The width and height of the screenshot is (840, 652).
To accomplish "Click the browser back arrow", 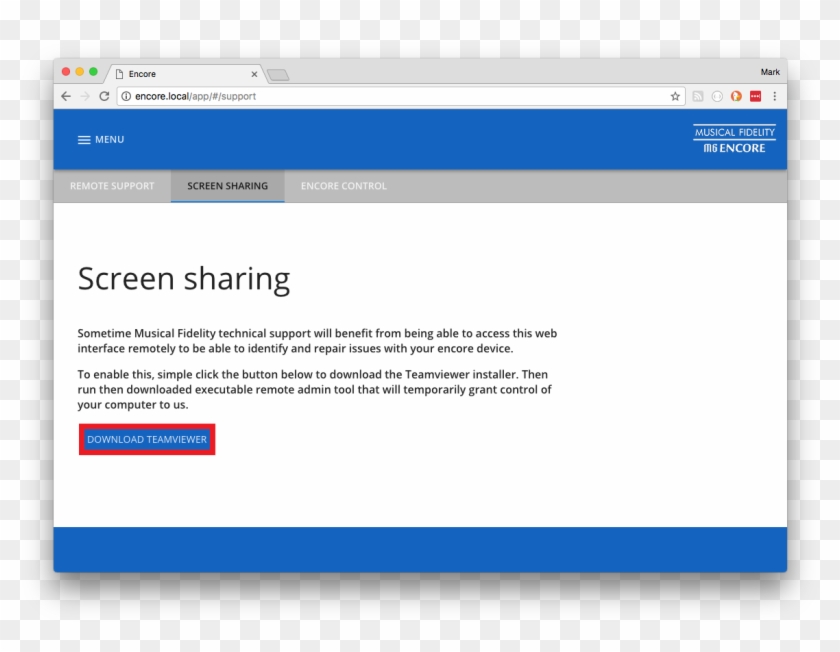I will 66,97.
